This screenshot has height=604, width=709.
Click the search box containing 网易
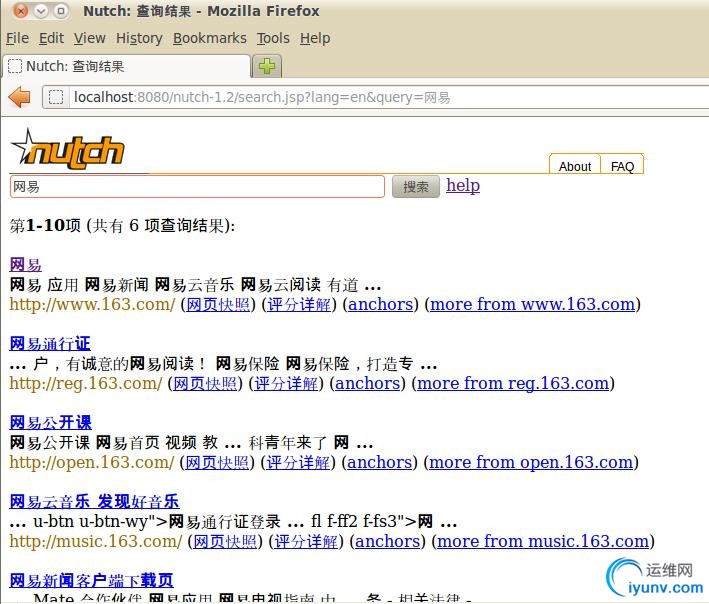point(197,187)
